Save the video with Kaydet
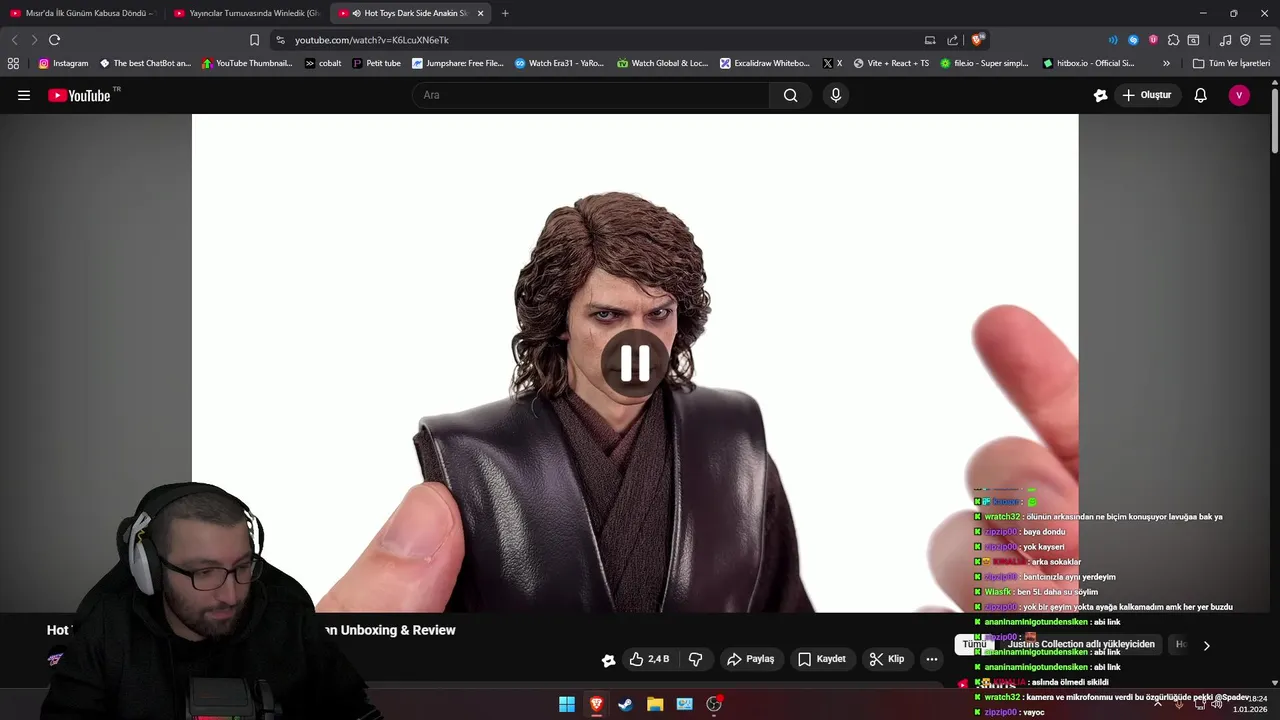Image resolution: width=1280 pixels, height=720 pixels. [822, 659]
